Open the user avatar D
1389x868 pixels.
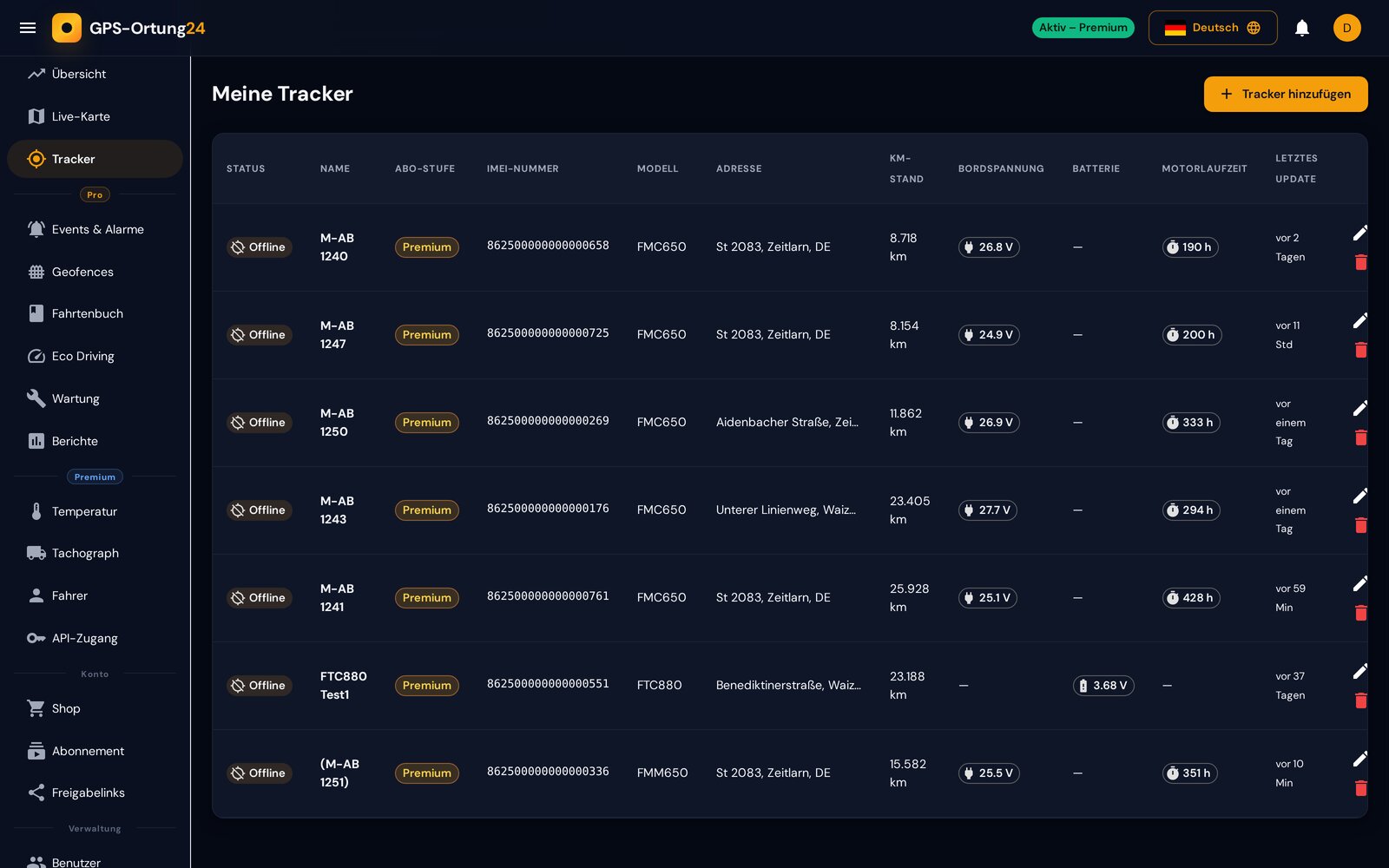pyautogui.click(x=1346, y=28)
